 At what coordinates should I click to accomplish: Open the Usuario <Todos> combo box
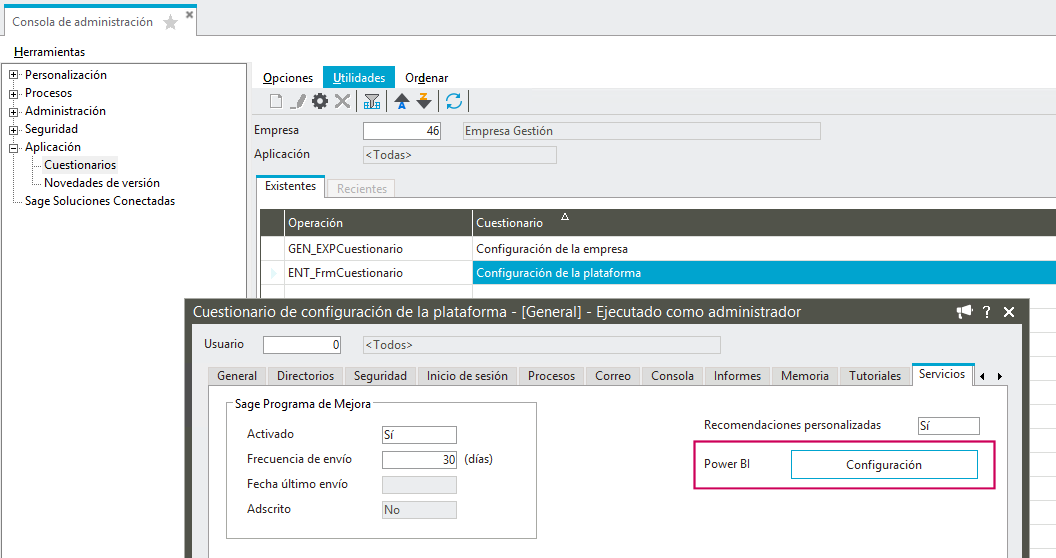(541, 345)
